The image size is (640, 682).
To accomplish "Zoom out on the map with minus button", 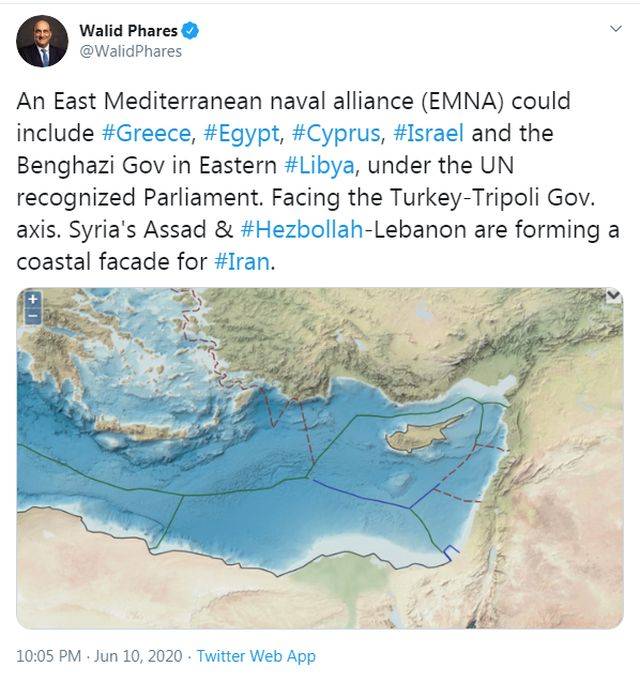I will click(33, 315).
